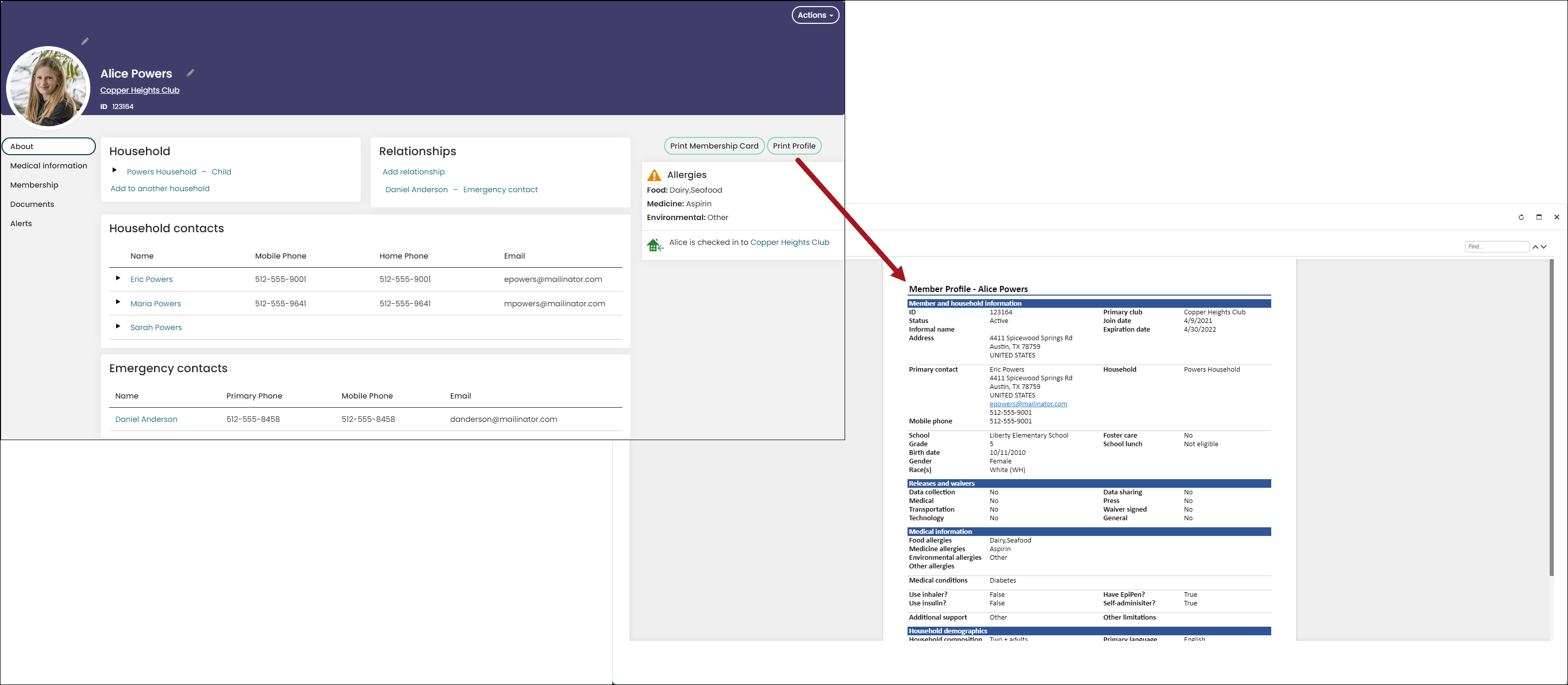Expand the Sarah Powers contact row
The height and width of the screenshot is (685, 1568).
[x=118, y=326]
